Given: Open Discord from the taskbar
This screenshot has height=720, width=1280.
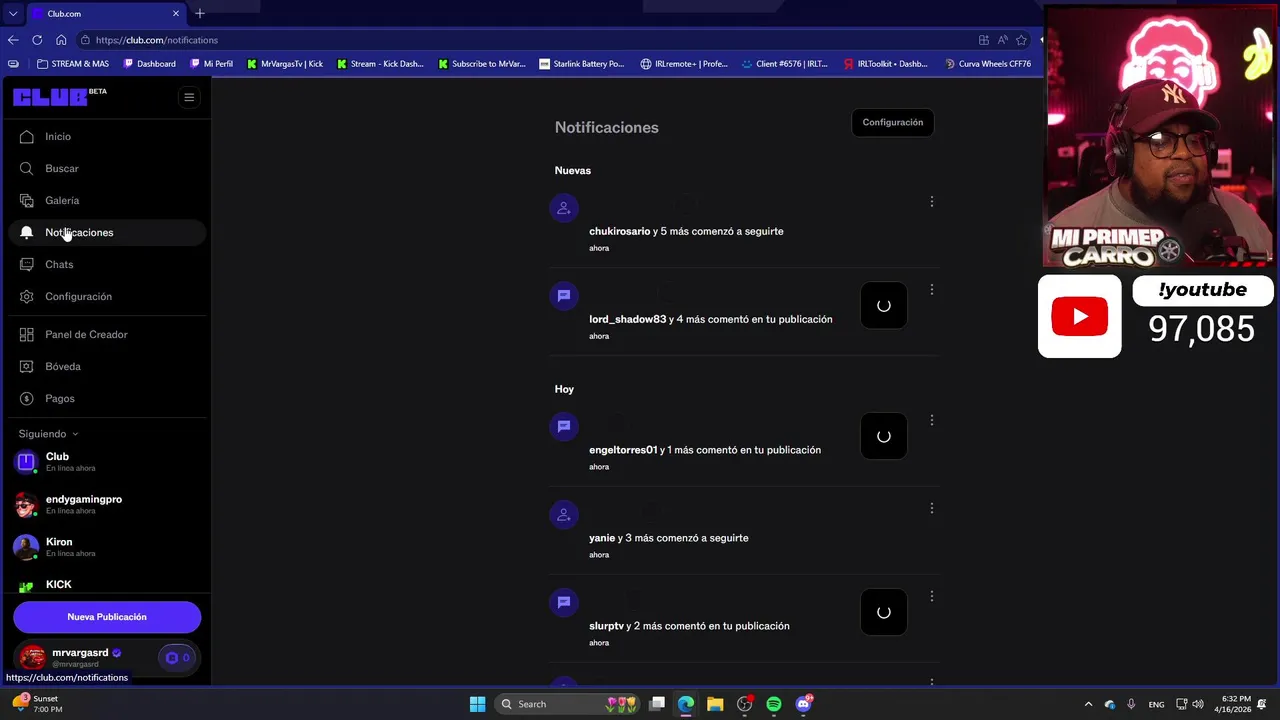Looking at the screenshot, I should click(803, 704).
